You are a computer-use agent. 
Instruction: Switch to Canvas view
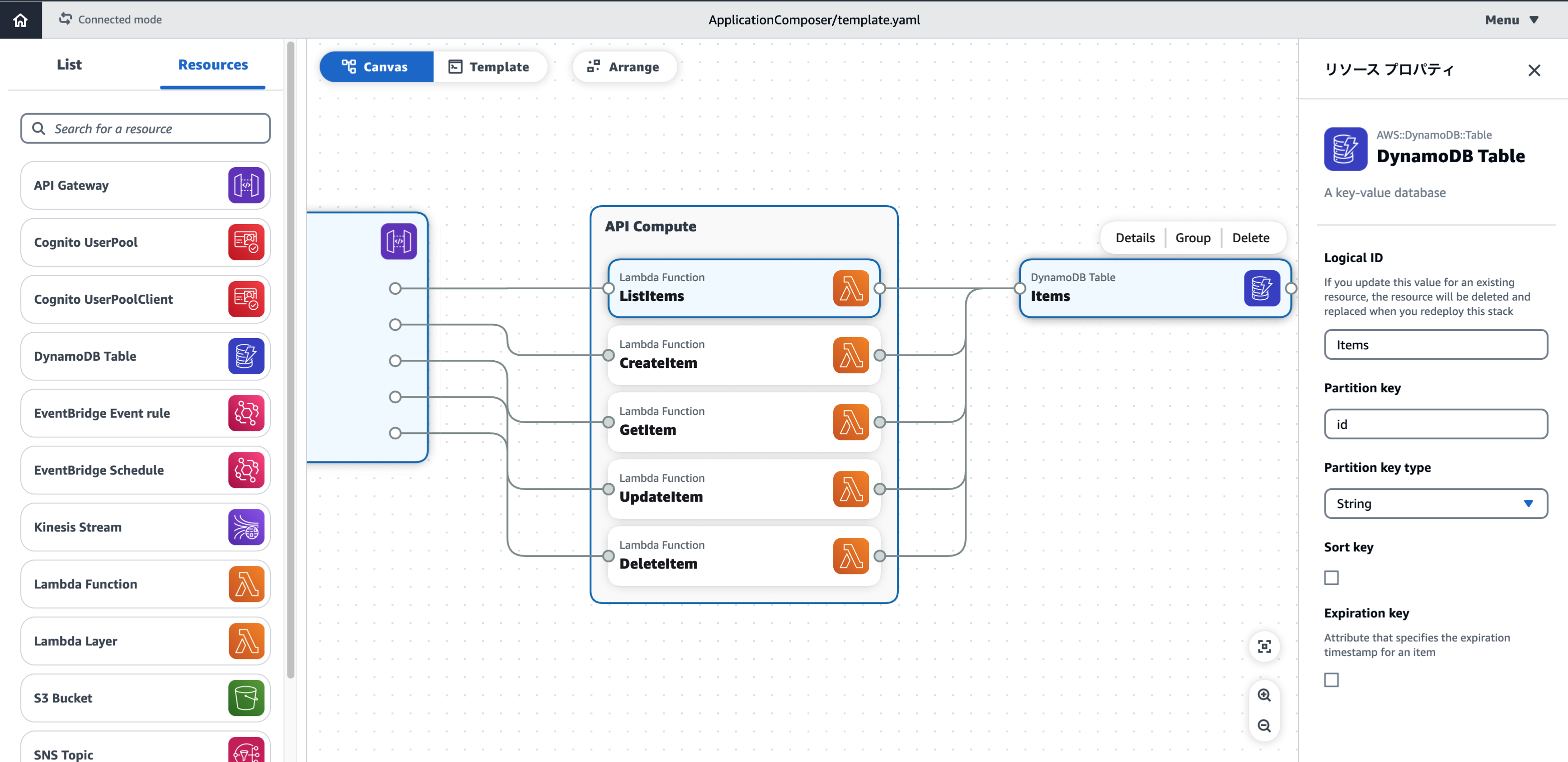(x=376, y=67)
